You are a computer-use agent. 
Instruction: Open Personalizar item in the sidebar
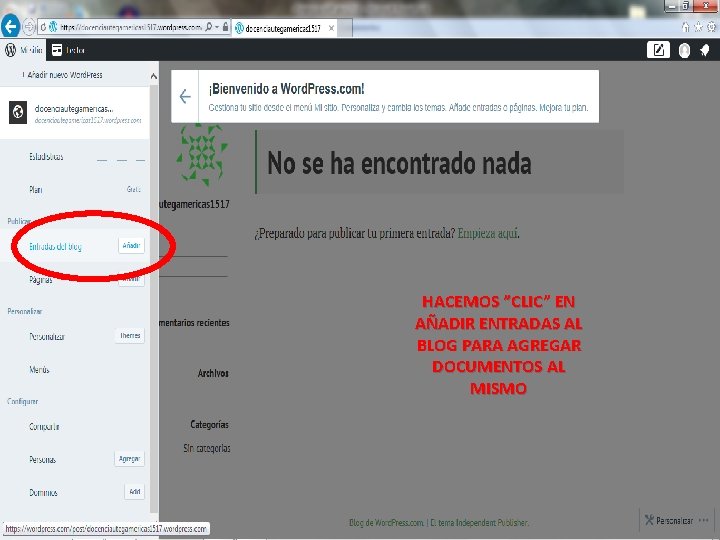tap(47, 337)
